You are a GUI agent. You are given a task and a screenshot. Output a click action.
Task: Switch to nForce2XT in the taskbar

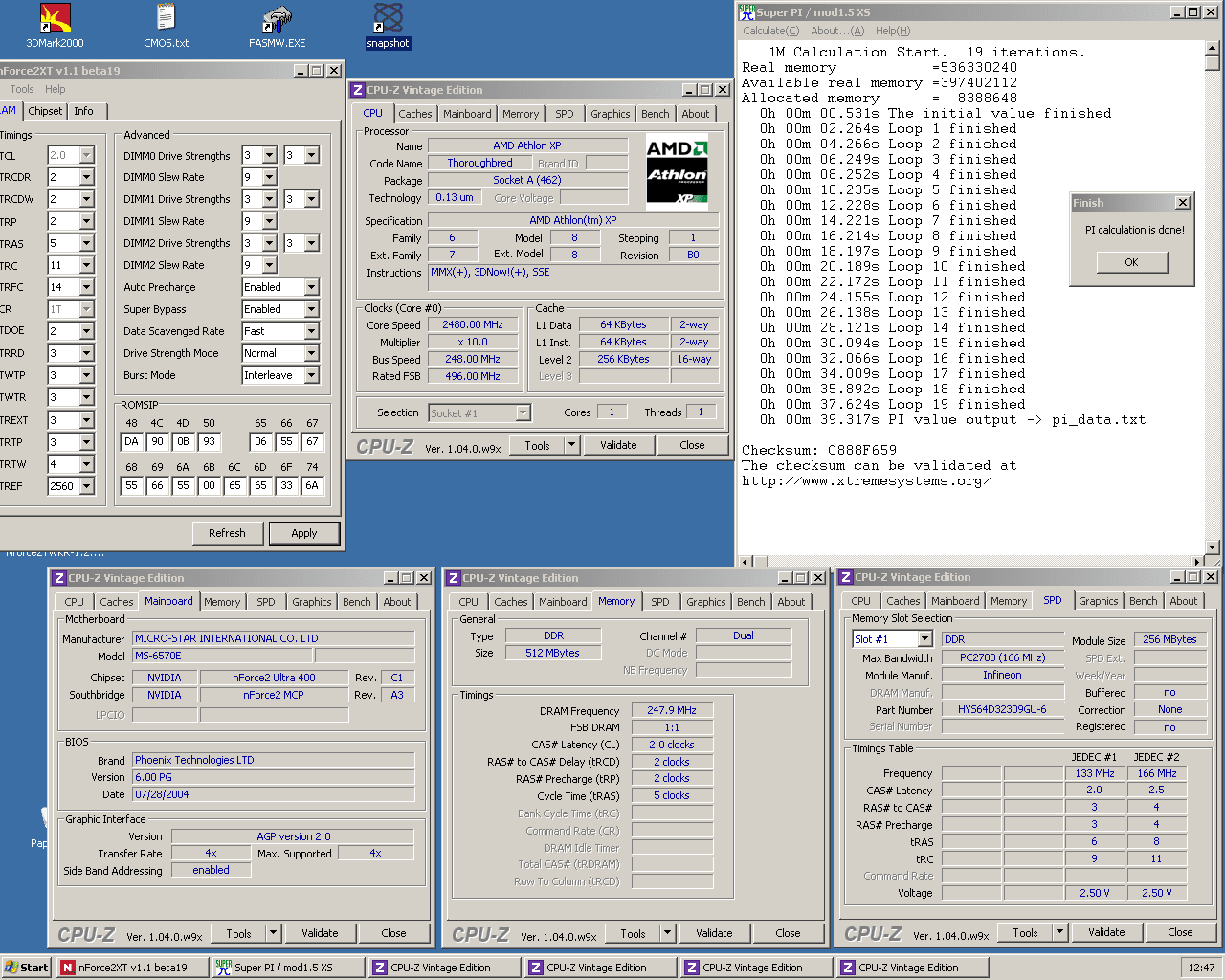pos(132,968)
